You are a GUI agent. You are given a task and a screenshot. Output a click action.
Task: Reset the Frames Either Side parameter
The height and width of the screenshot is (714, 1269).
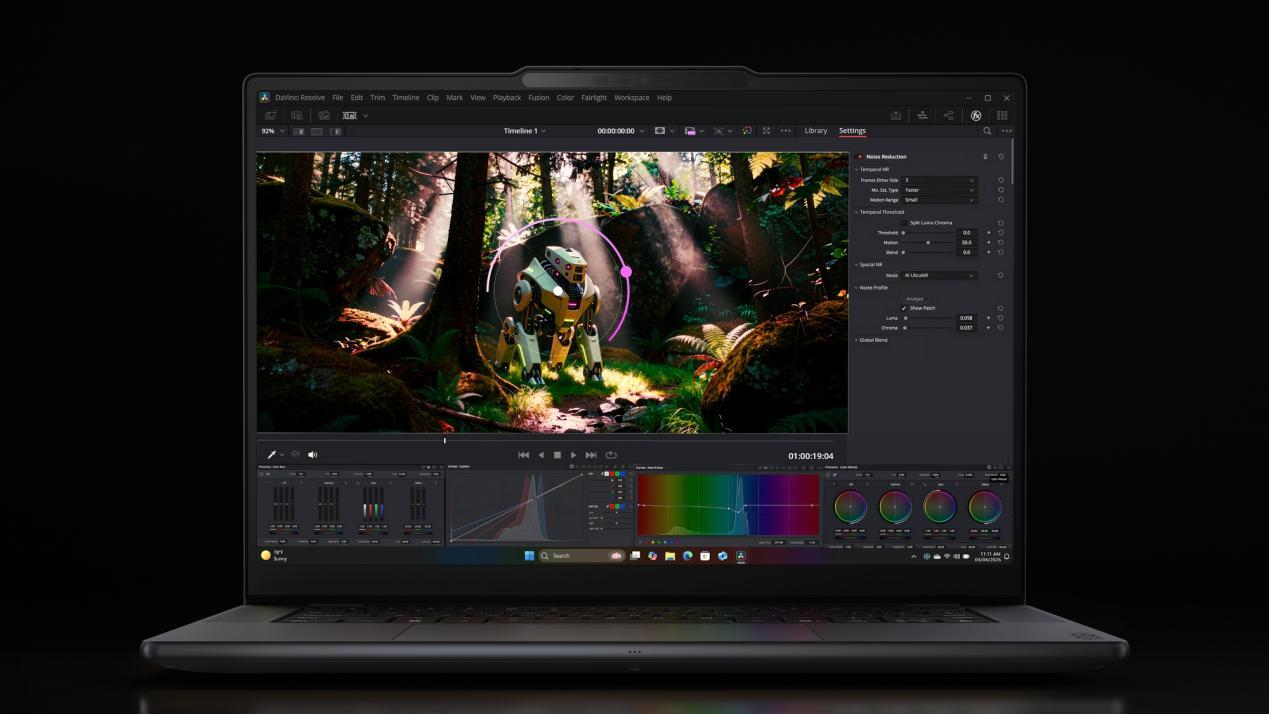pos(1001,180)
